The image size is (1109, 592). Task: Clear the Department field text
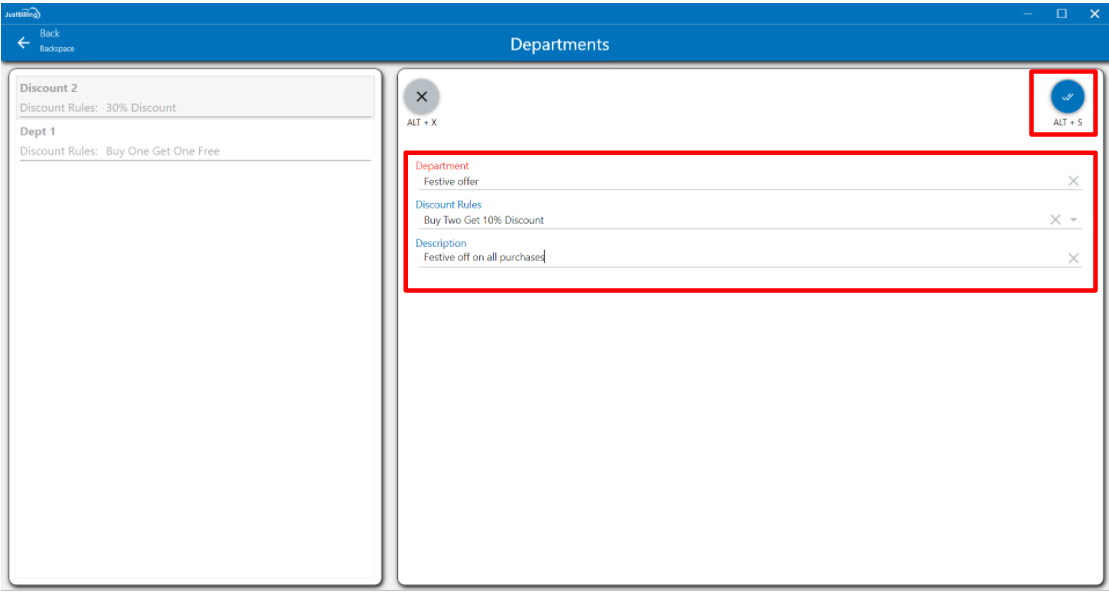click(1073, 181)
